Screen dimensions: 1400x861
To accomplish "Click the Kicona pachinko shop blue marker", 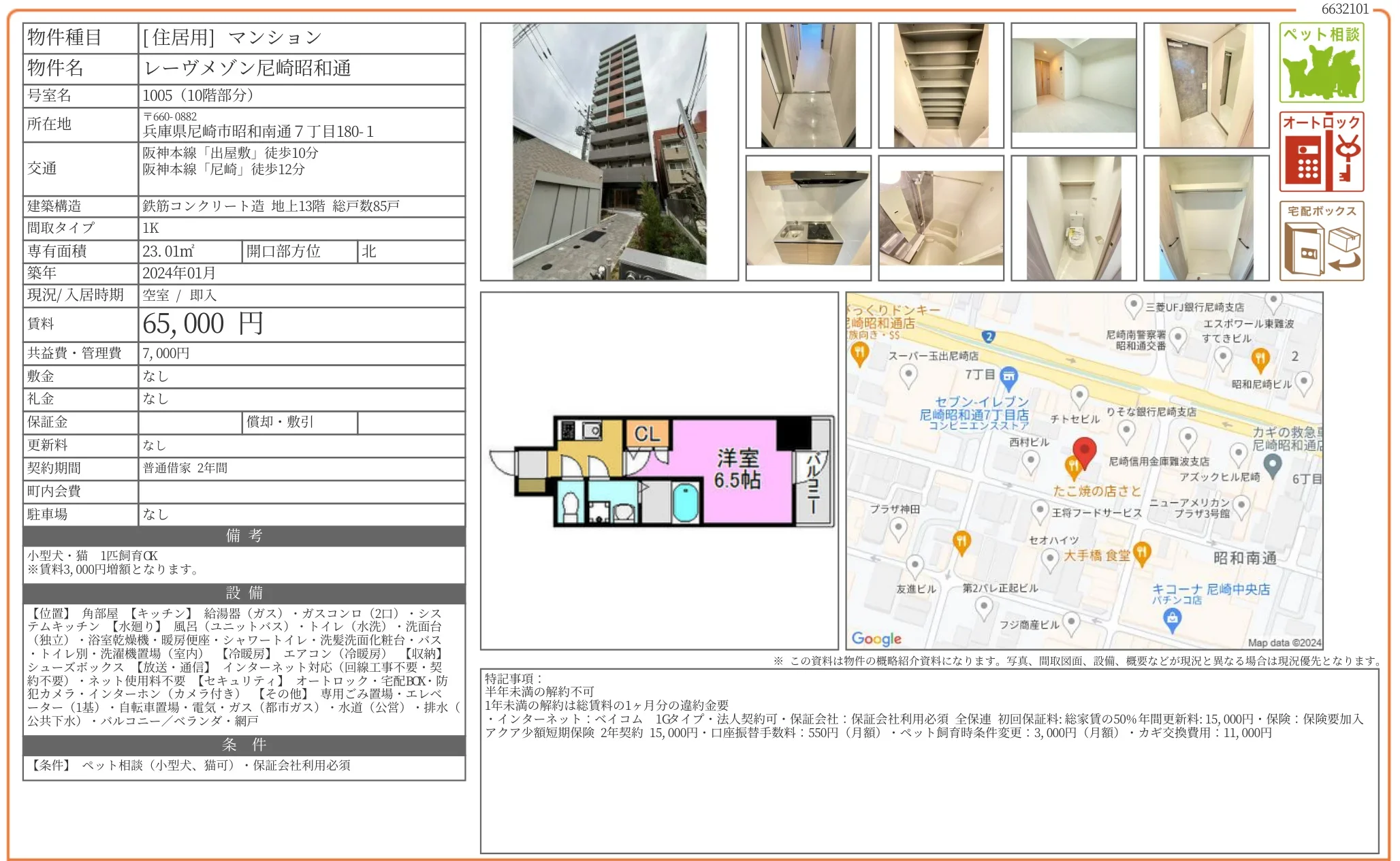I will click(x=1171, y=618).
